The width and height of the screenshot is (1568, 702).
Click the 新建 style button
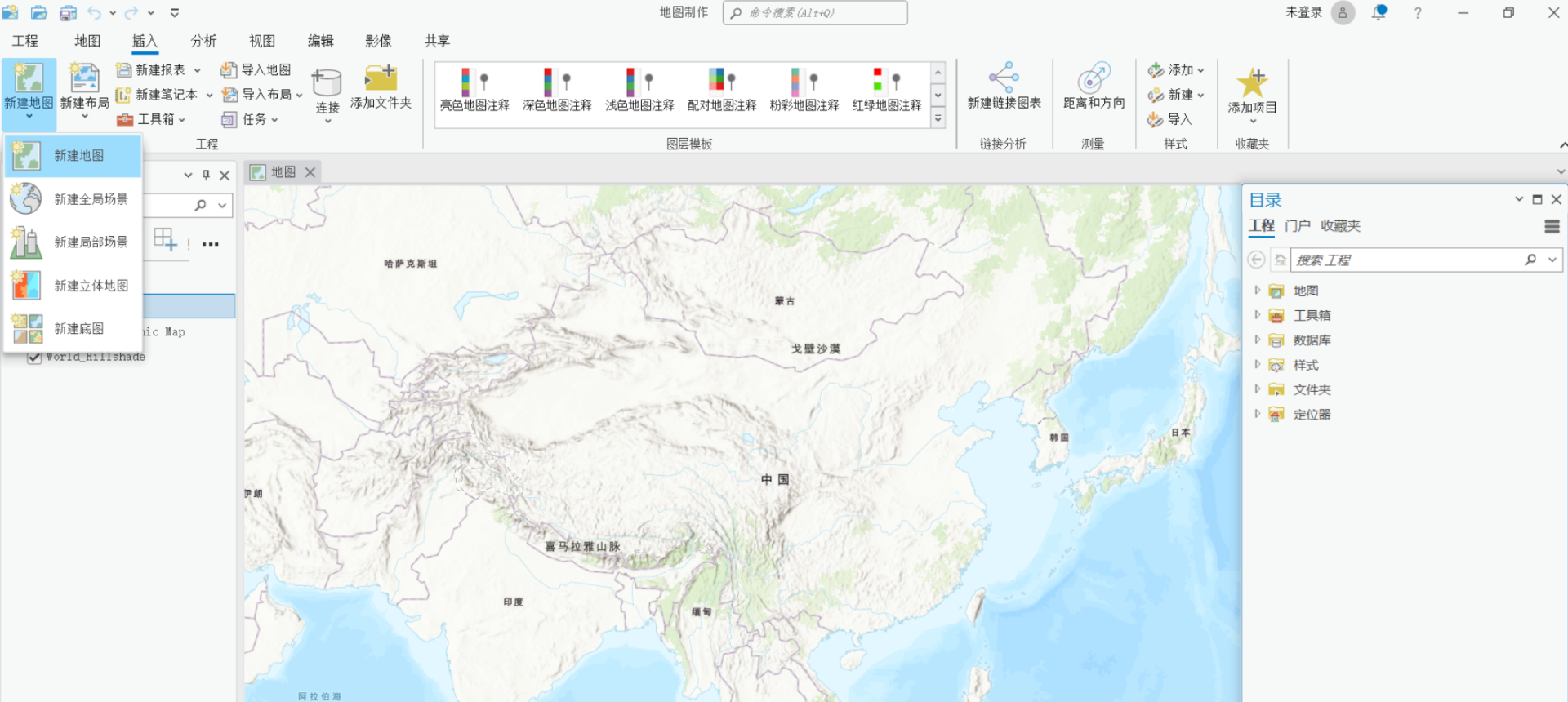click(1176, 95)
